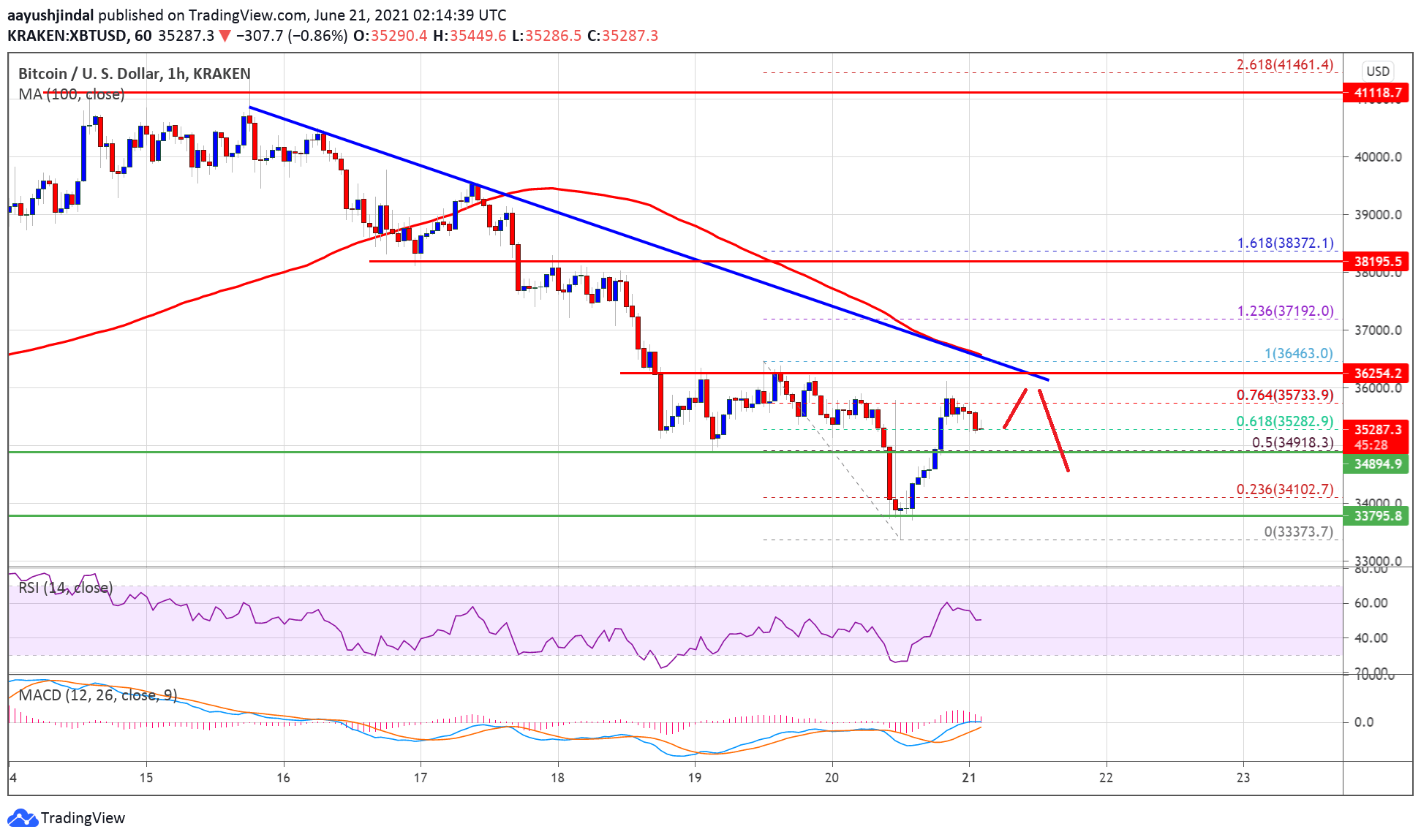Click date 22 on time axis

pyautogui.click(x=1106, y=777)
